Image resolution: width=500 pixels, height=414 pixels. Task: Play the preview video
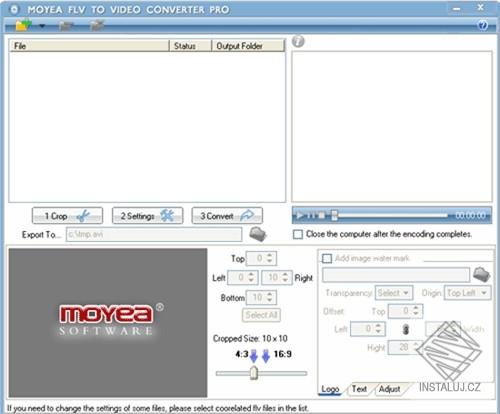300,215
